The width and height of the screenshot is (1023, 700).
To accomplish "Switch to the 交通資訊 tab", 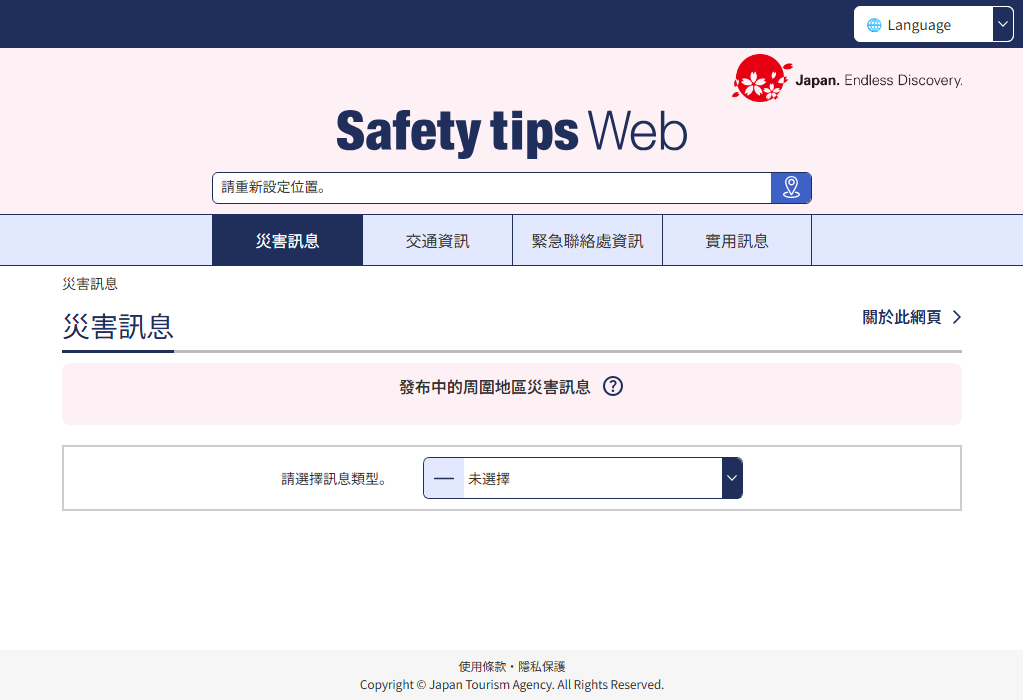I will coord(437,241).
